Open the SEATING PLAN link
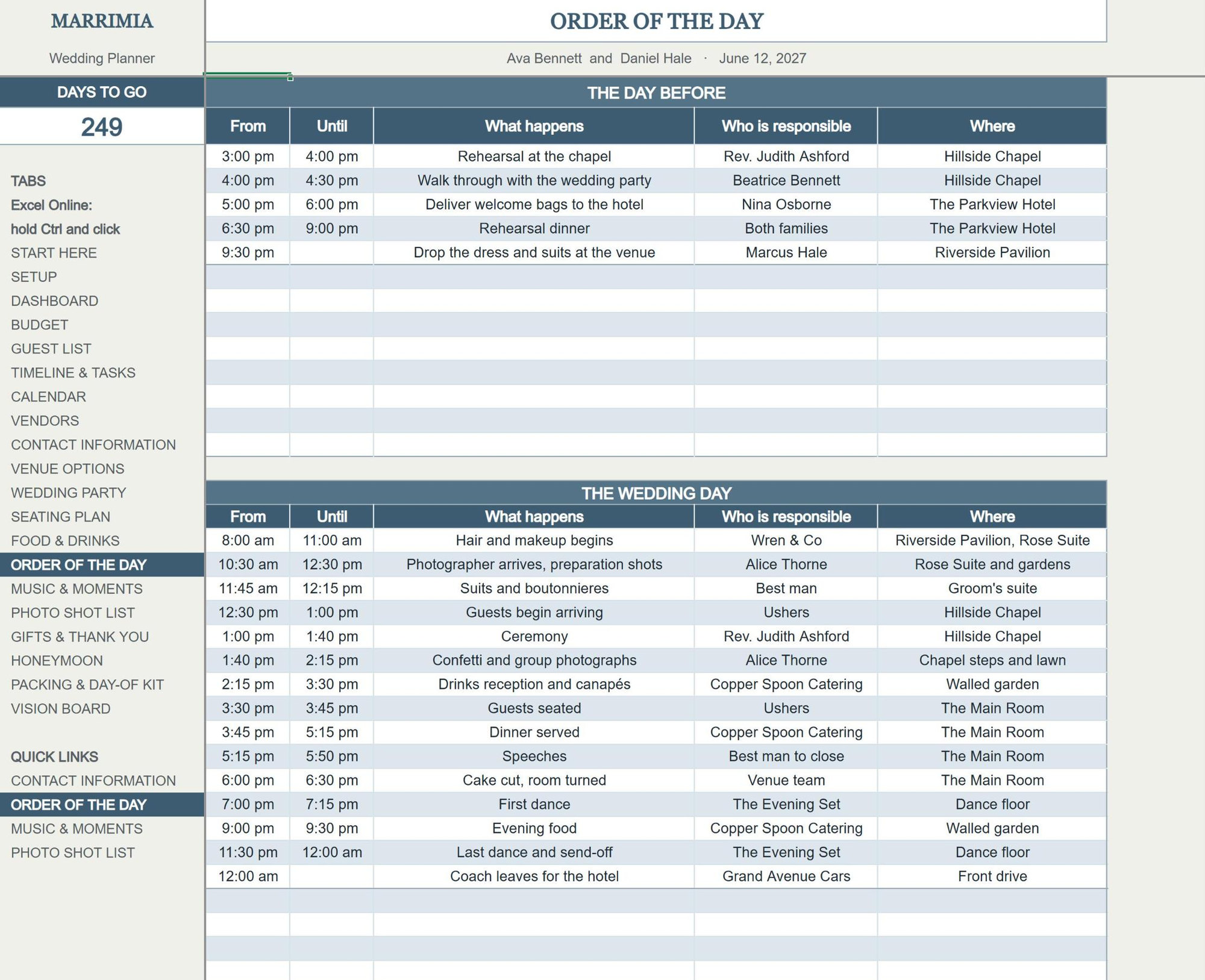This screenshot has width=1205, height=980. [x=60, y=517]
